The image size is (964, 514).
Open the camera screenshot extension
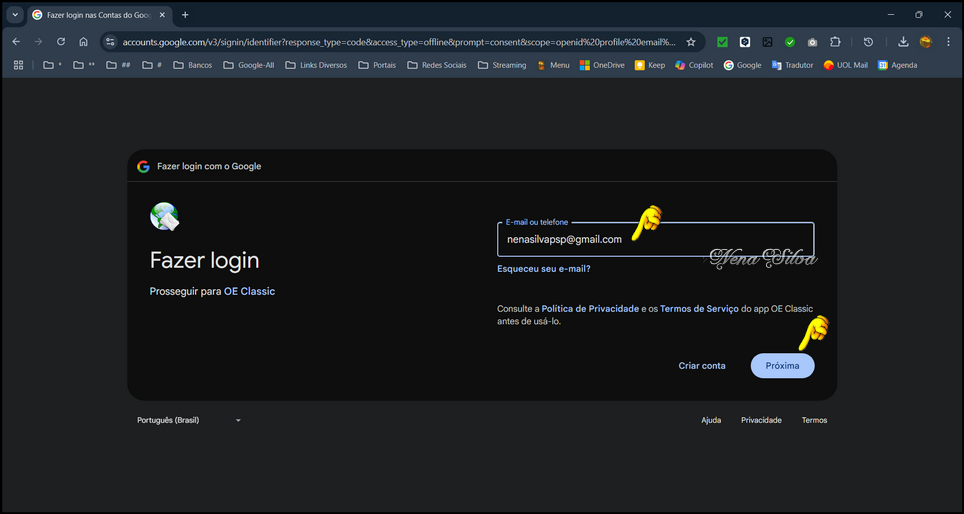[x=812, y=42]
